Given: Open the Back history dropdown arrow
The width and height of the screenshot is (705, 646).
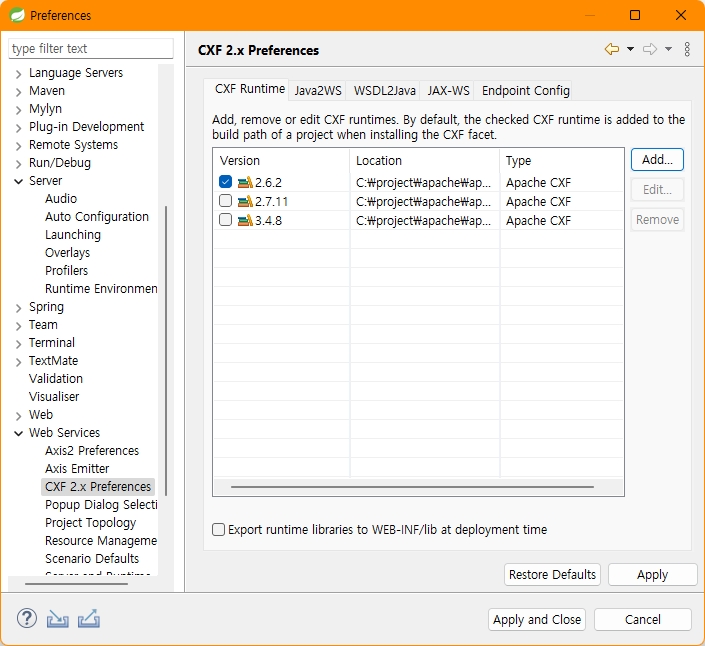Looking at the screenshot, I should [630, 49].
